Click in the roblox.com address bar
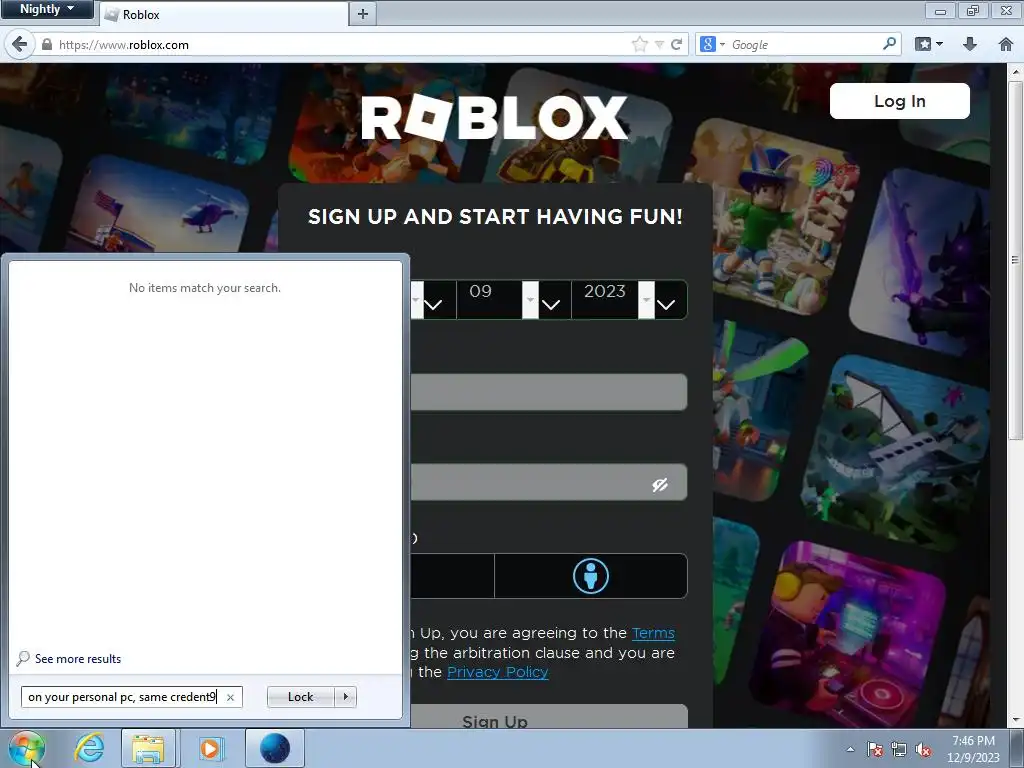The width and height of the screenshot is (1024, 768). coord(340,44)
